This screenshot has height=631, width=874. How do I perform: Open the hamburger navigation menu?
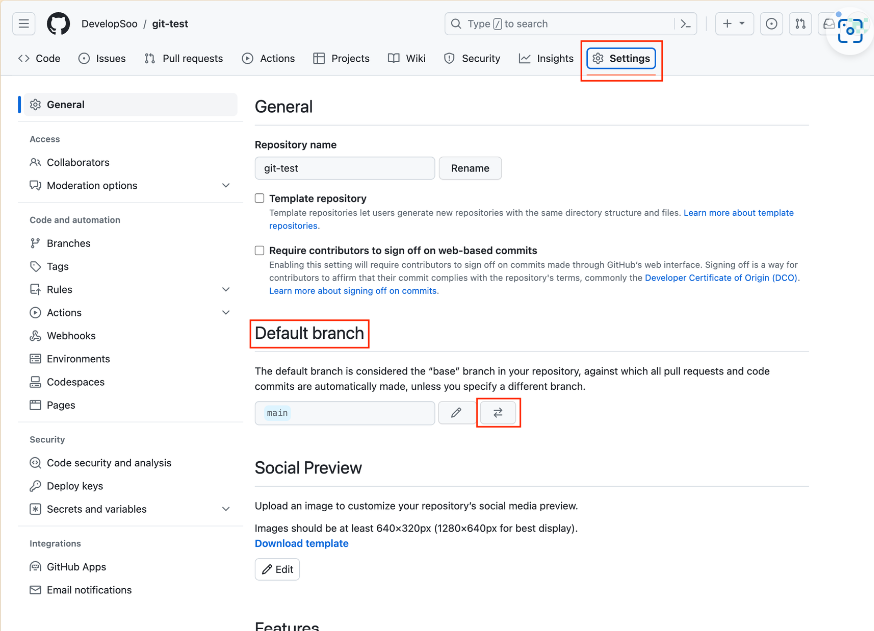[x=23, y=23]
